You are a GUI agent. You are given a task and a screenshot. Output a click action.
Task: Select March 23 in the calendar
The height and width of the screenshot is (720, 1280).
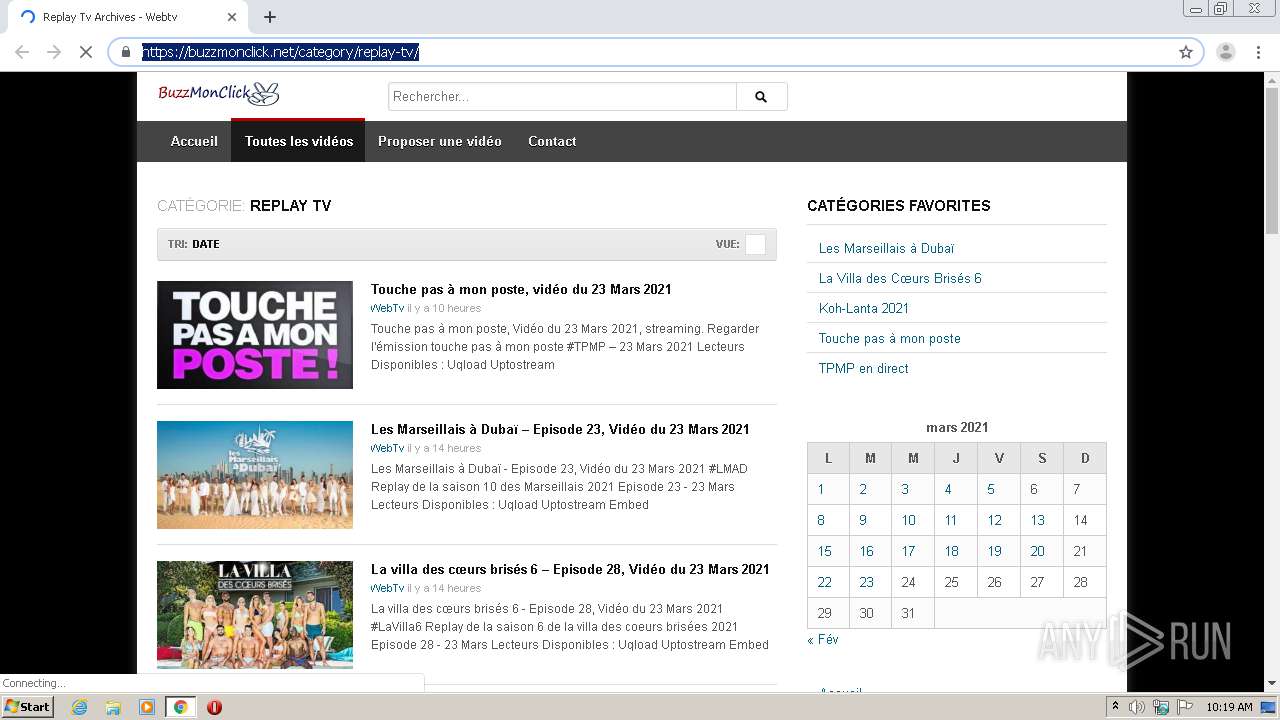point(866,582)
